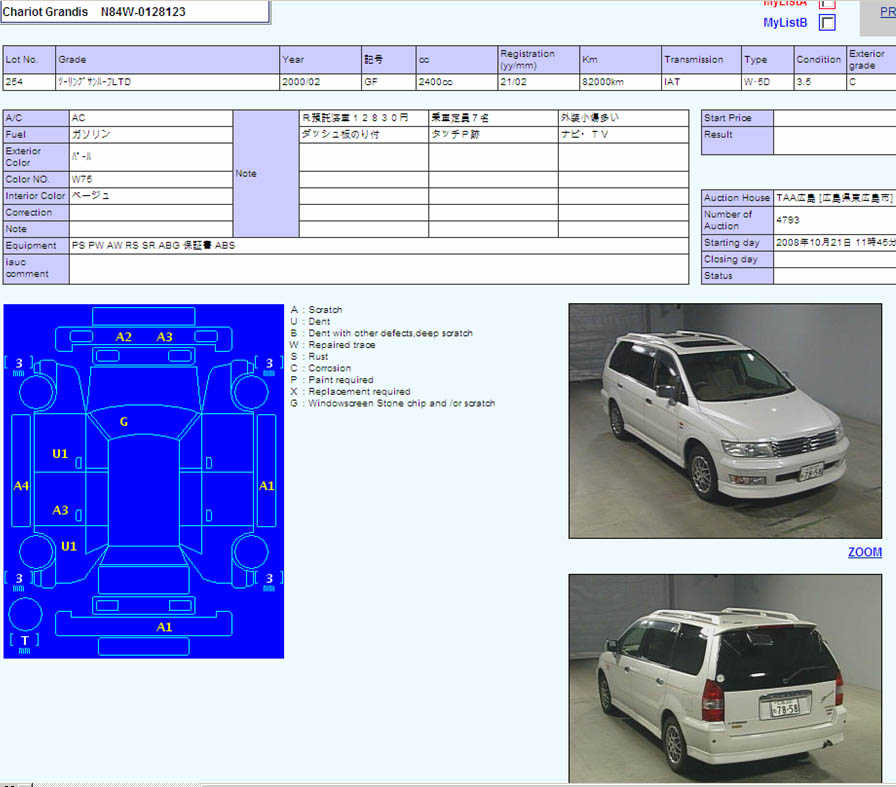Click the Fuel row label

[15, 134]
